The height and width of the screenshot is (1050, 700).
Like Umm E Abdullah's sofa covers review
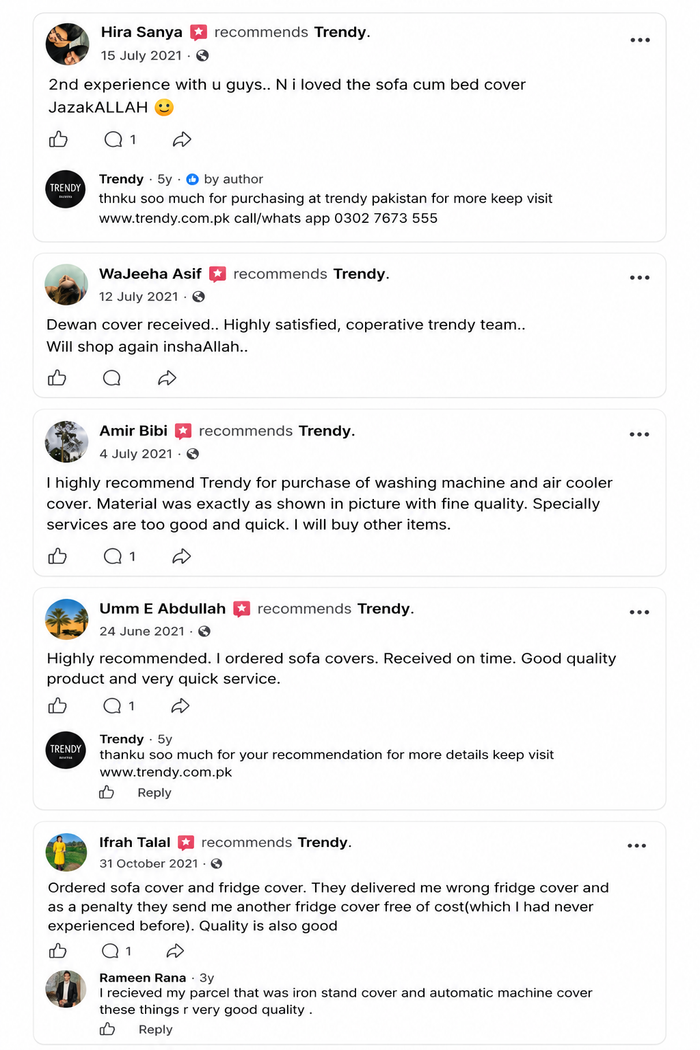click(x=58, y=706)
